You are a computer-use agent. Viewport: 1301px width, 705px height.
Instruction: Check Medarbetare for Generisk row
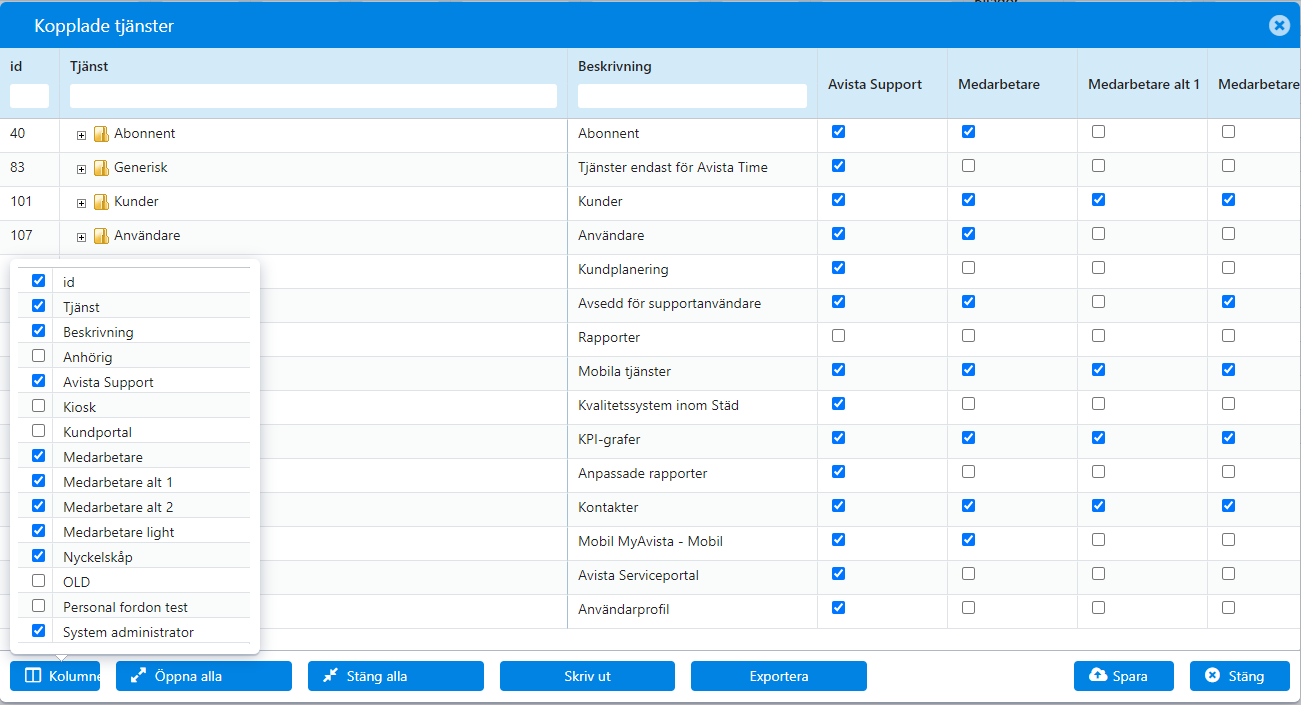pos(968,166)
